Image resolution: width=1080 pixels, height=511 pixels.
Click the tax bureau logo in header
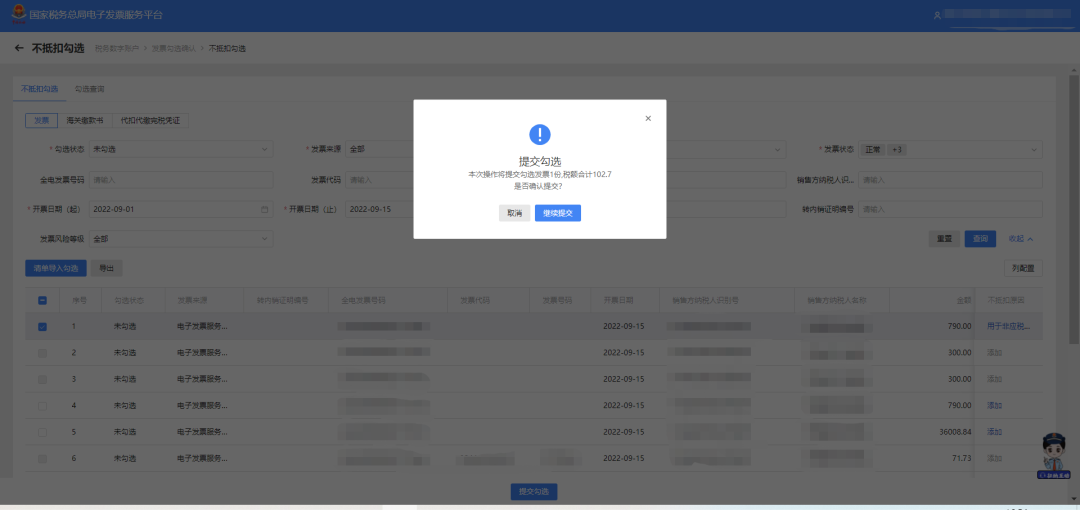tap(15, 15)
